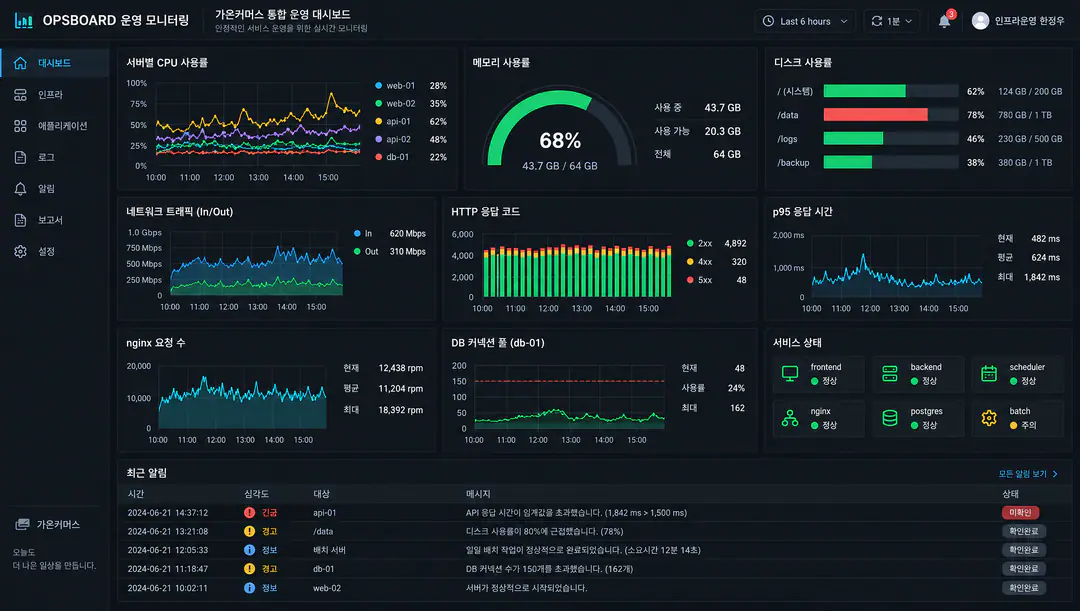Click the refresh interval icon

click(876, 21)
